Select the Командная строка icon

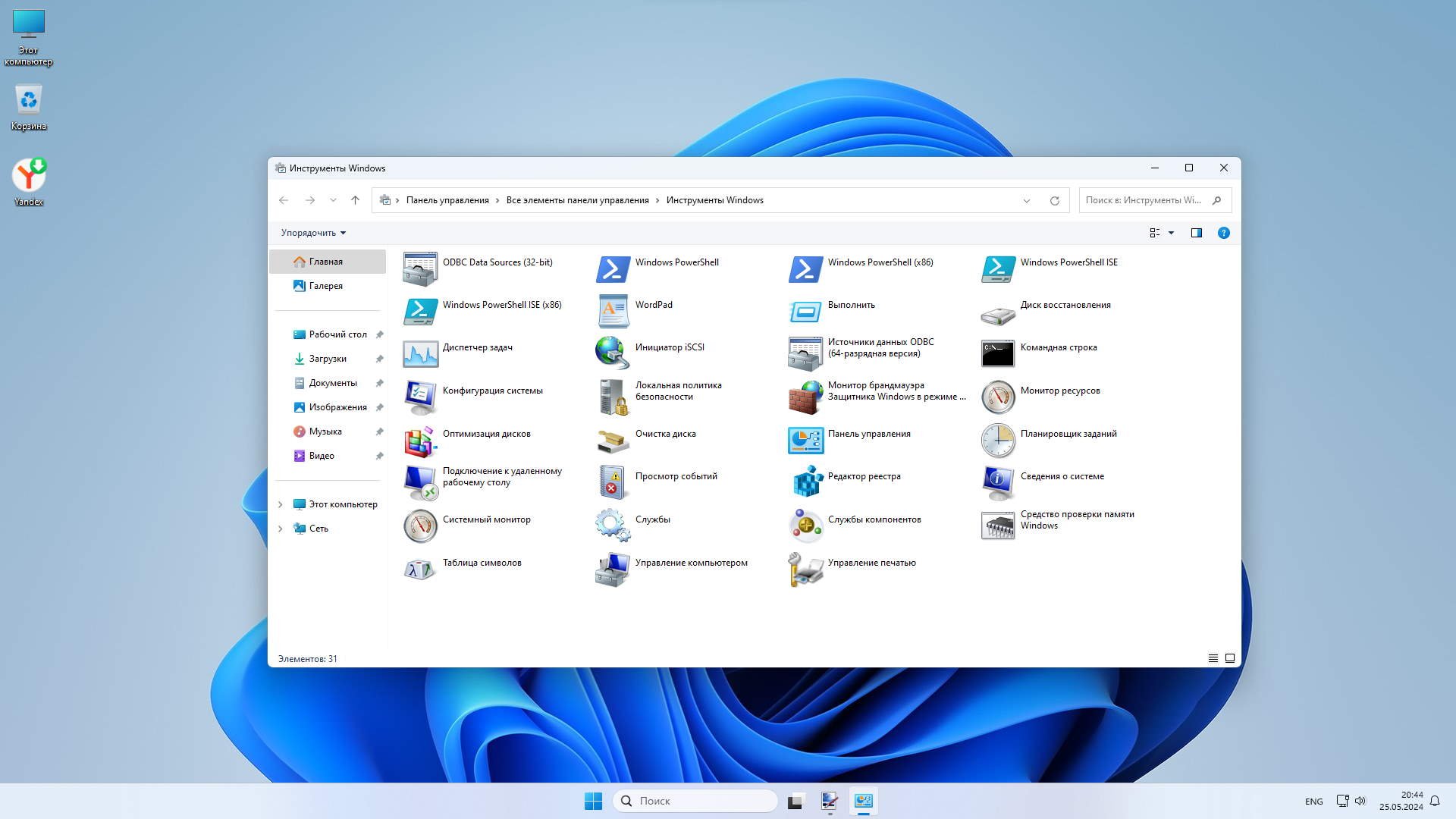[x=997, y=353]
